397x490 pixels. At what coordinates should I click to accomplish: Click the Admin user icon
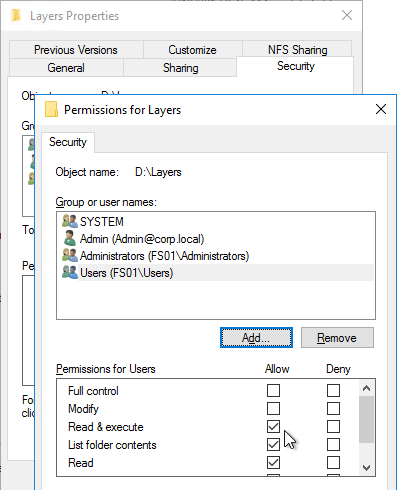point(70,239)
